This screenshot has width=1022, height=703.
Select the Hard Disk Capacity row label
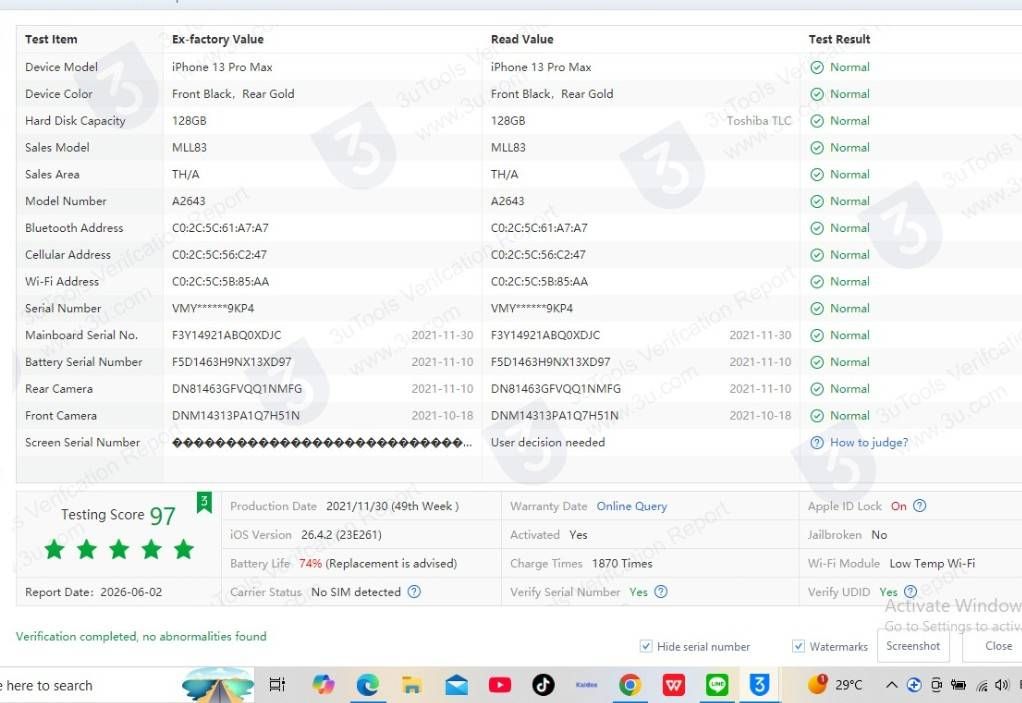(75, 121)
